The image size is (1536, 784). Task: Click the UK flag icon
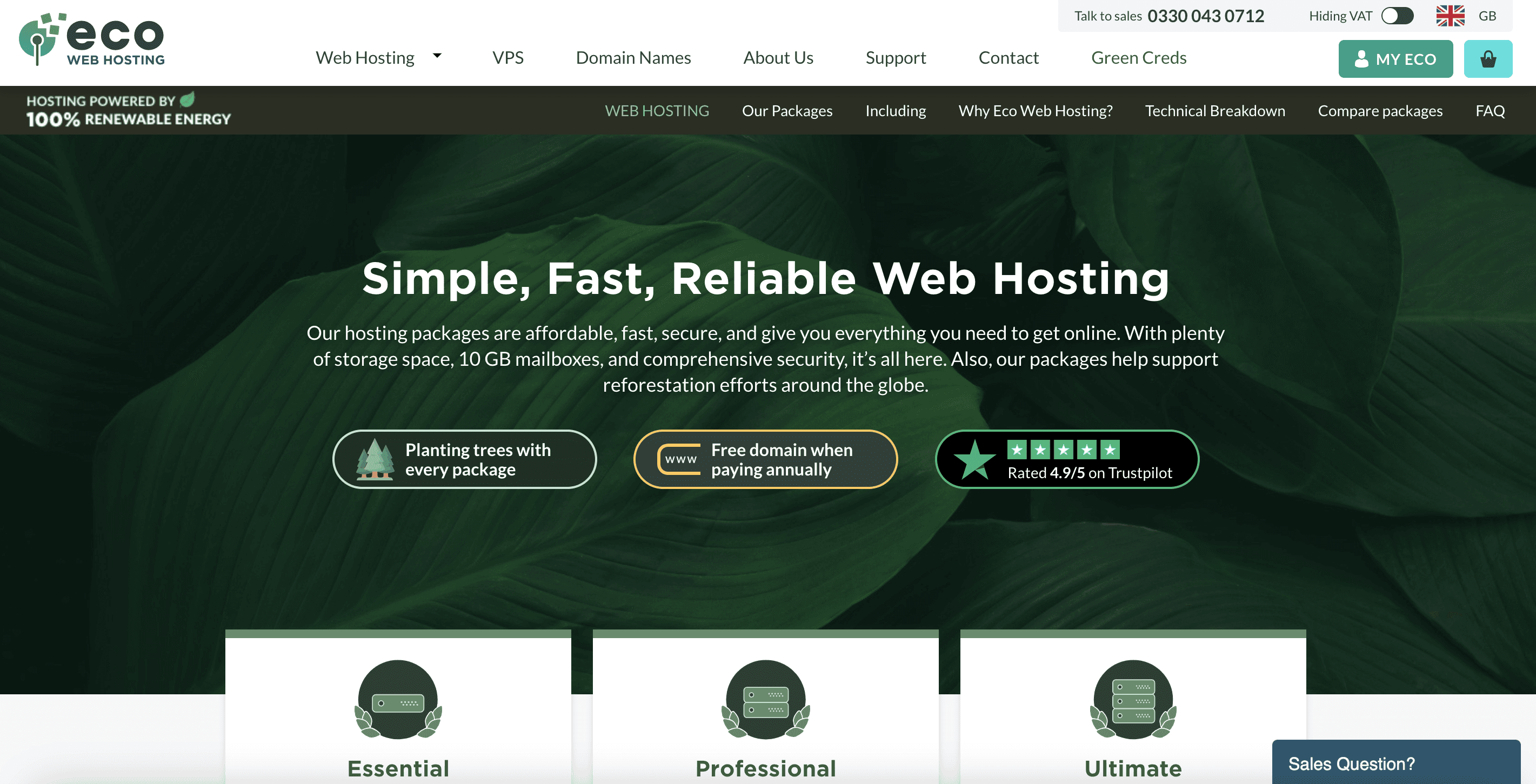click(1450, 16)
